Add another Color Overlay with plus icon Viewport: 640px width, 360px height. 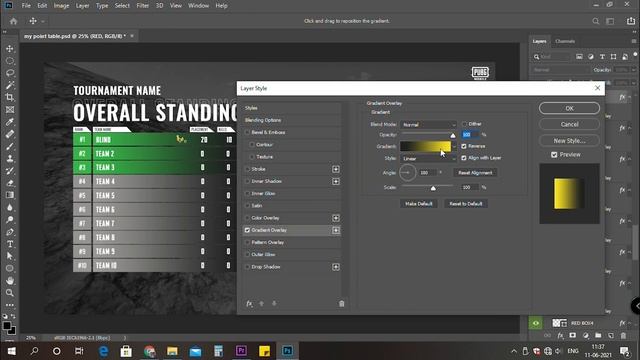(x=336, y=218)
